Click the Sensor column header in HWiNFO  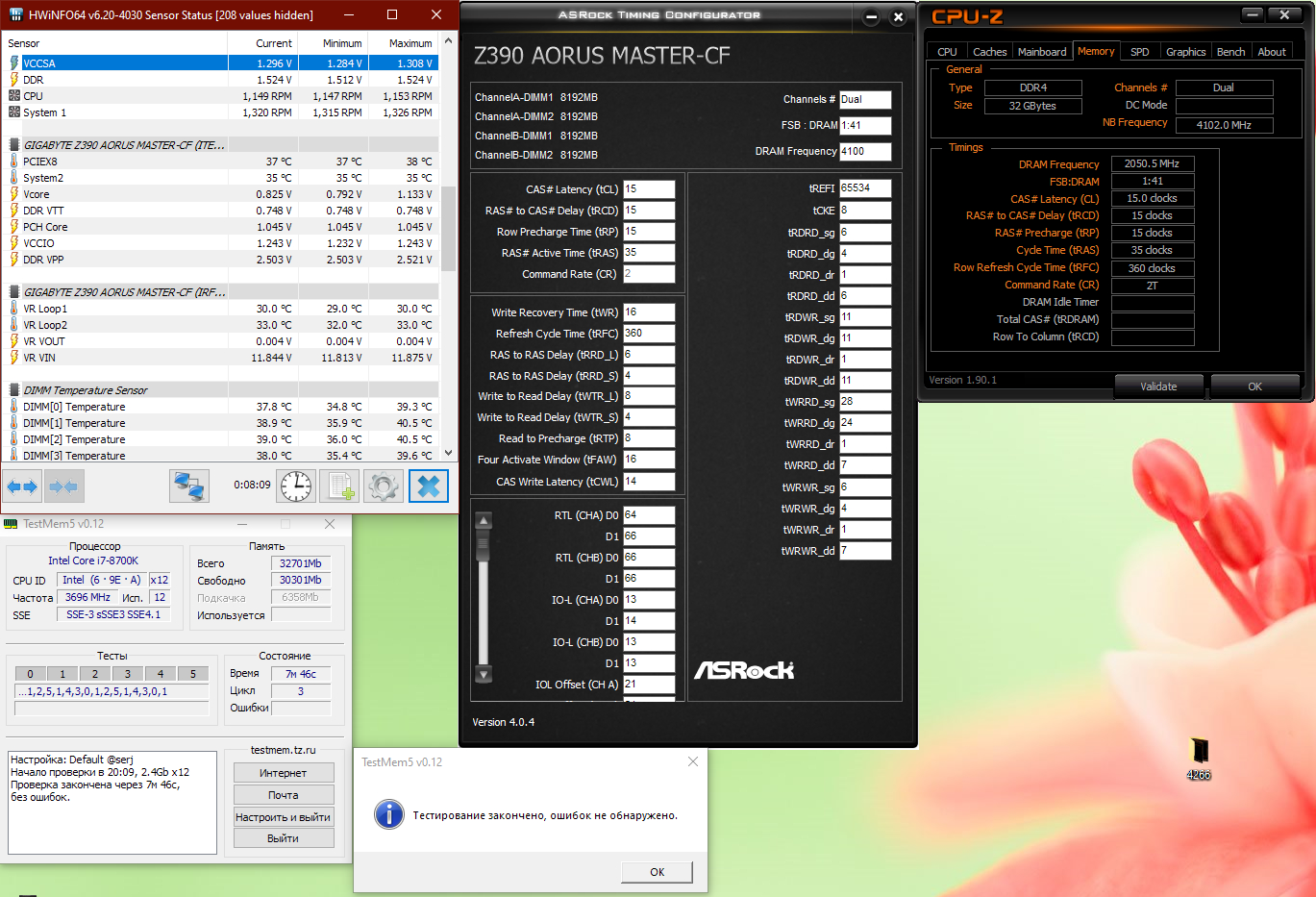click(114, 43)
